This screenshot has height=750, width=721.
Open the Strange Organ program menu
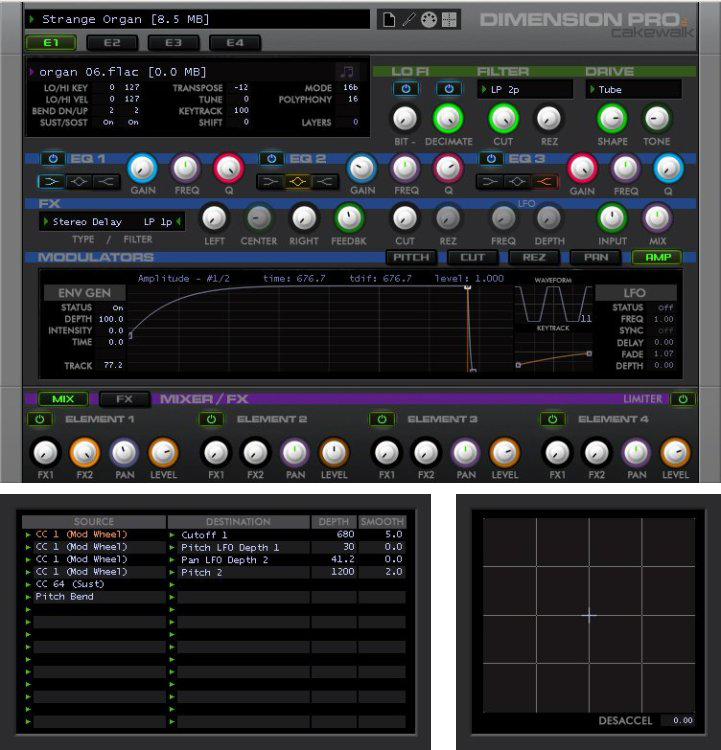point(197,20)
